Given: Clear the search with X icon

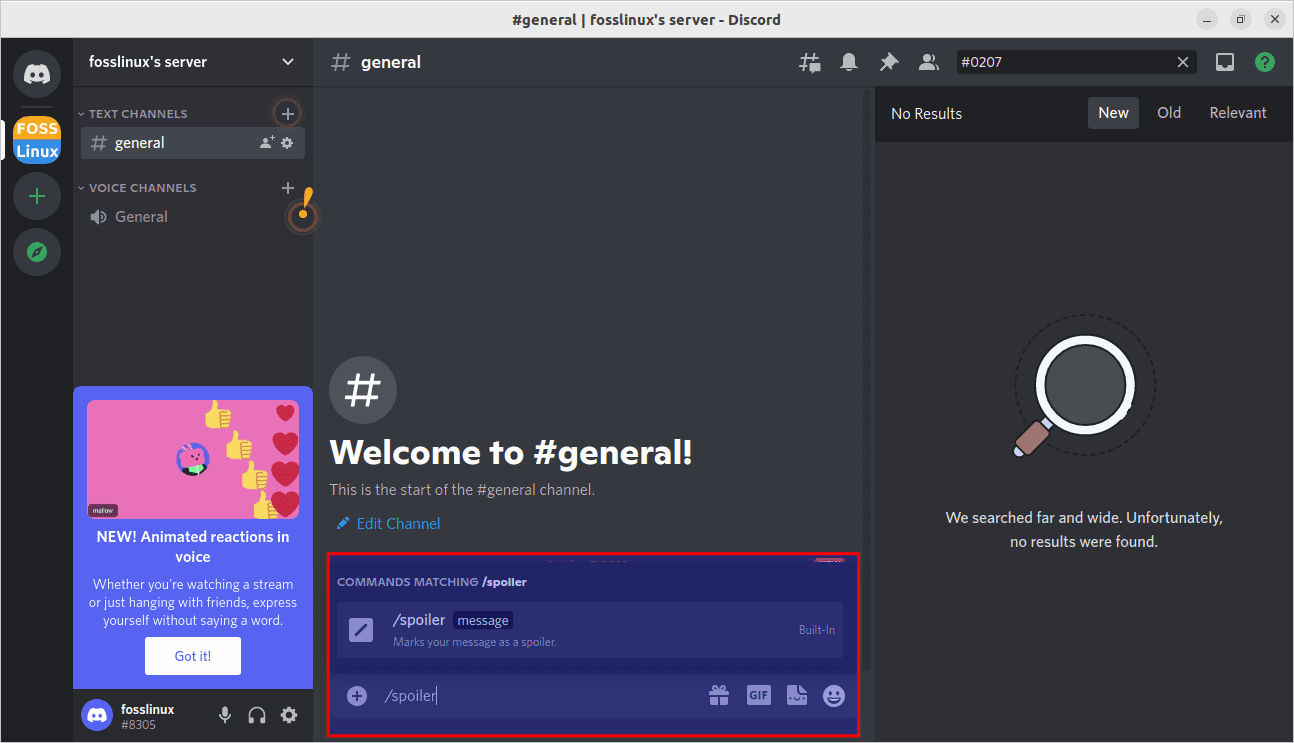Looking at the screenshot, I should click(1183, 62).
